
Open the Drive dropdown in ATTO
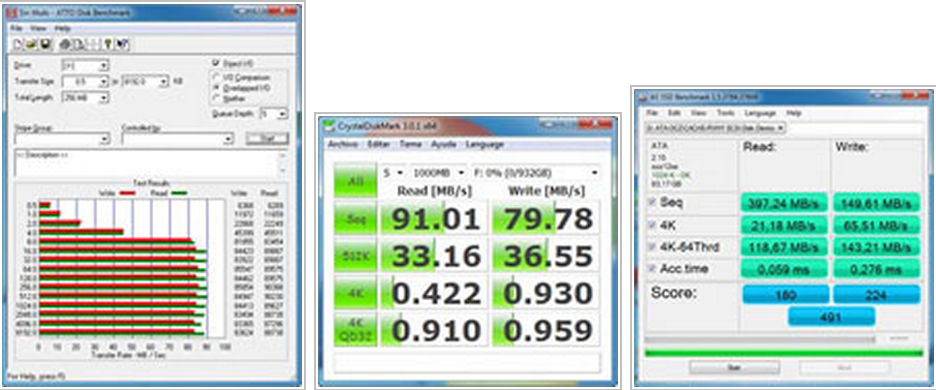pos(85,65)
